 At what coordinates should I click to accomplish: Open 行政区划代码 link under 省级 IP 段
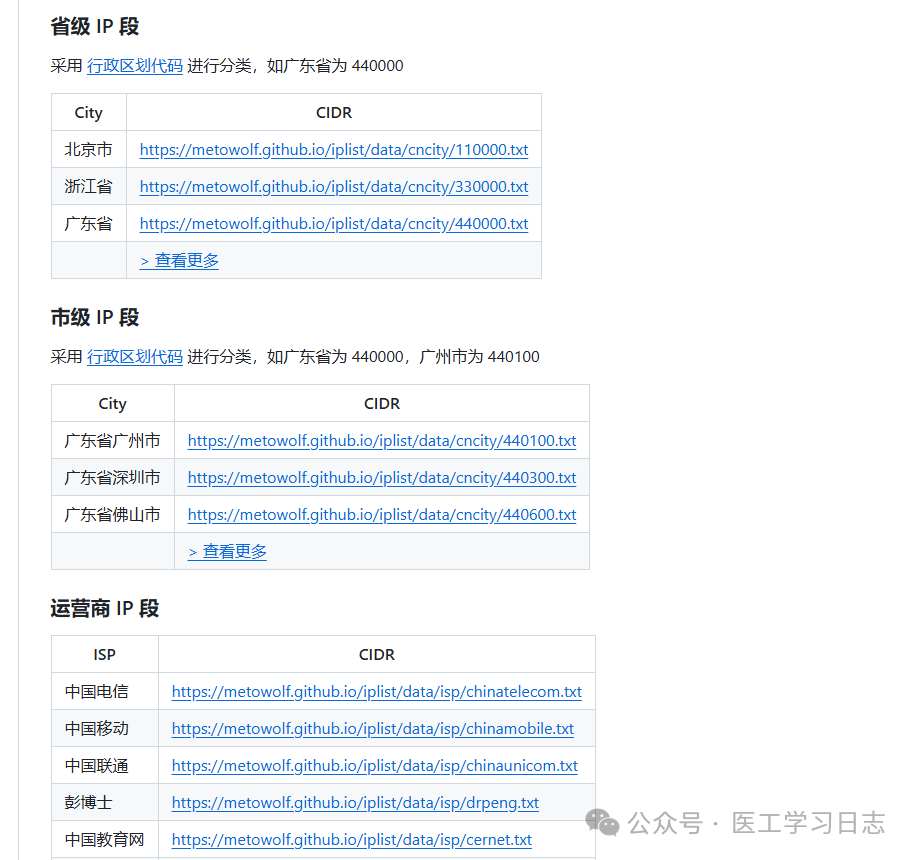(x=135, y=66)
